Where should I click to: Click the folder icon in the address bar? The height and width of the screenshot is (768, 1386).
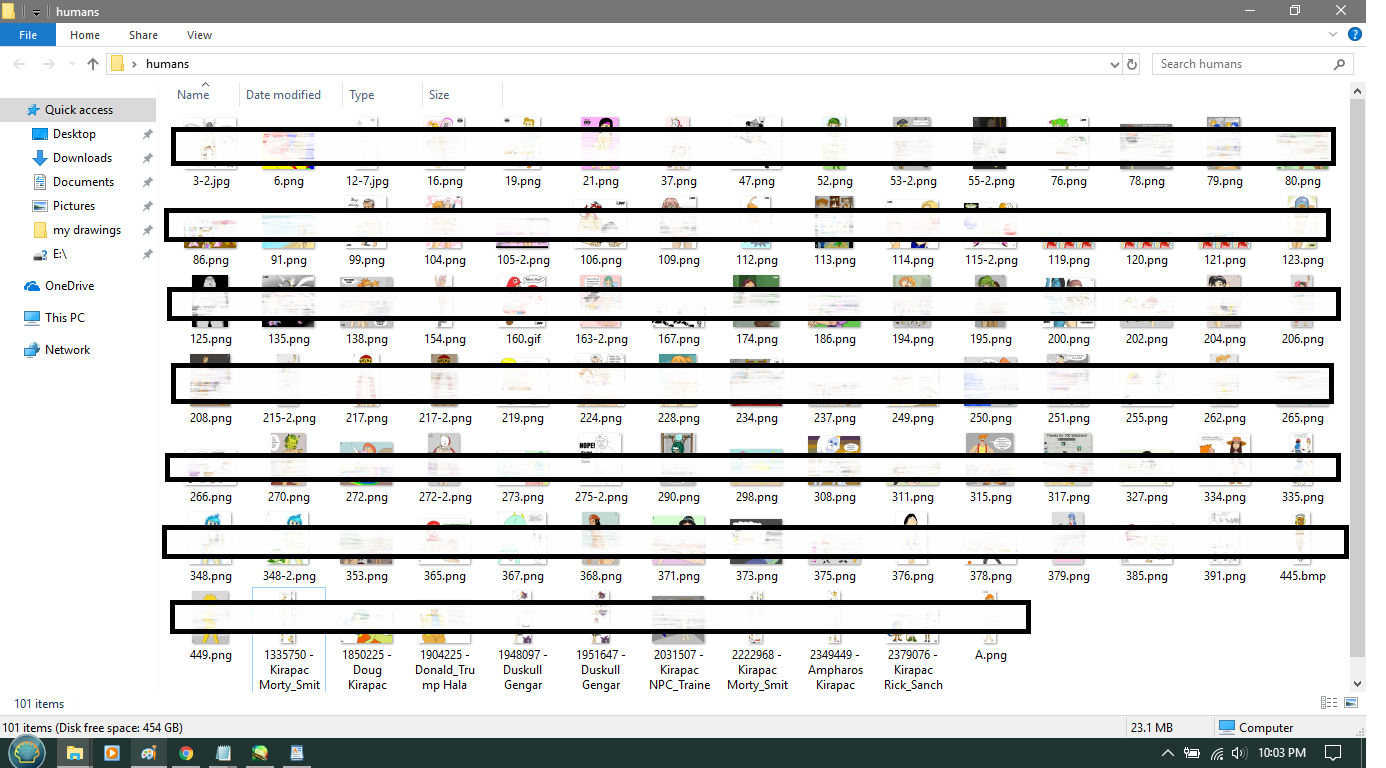[117, 64]
